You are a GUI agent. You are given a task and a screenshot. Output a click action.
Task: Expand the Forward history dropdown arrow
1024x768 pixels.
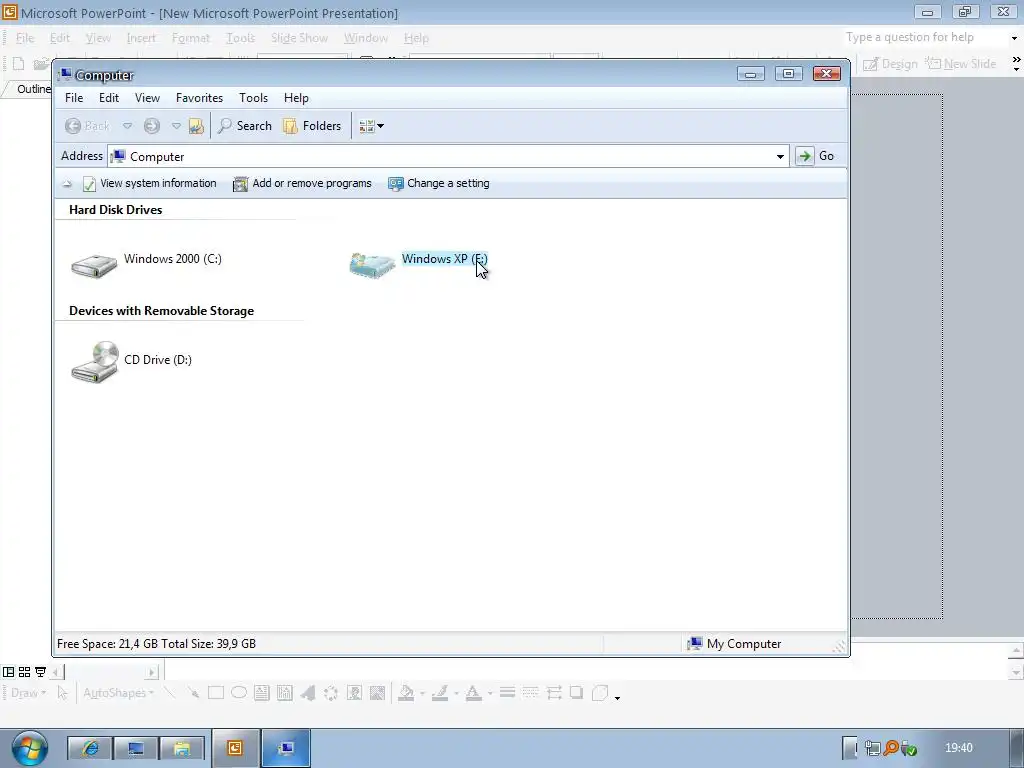[176, 126]
